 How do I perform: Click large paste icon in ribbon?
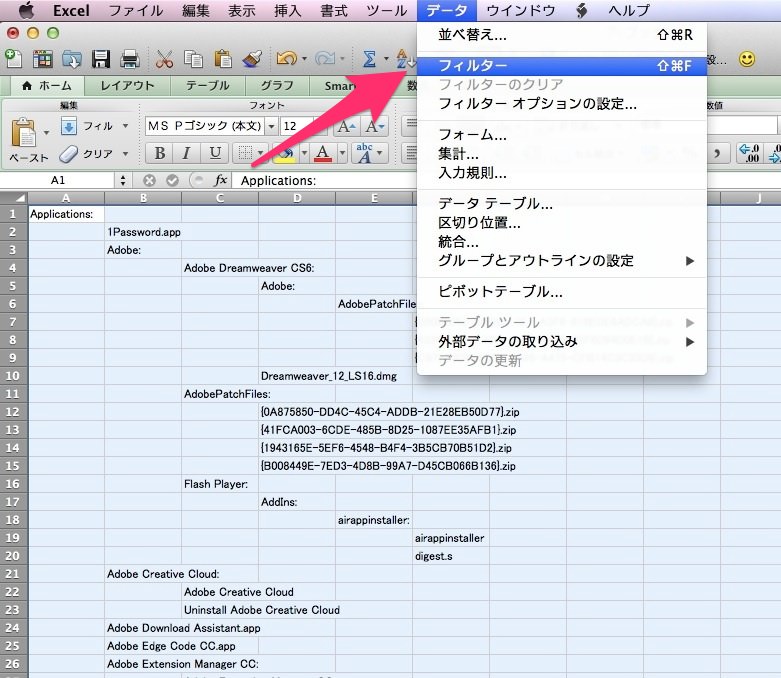point(23,133)
